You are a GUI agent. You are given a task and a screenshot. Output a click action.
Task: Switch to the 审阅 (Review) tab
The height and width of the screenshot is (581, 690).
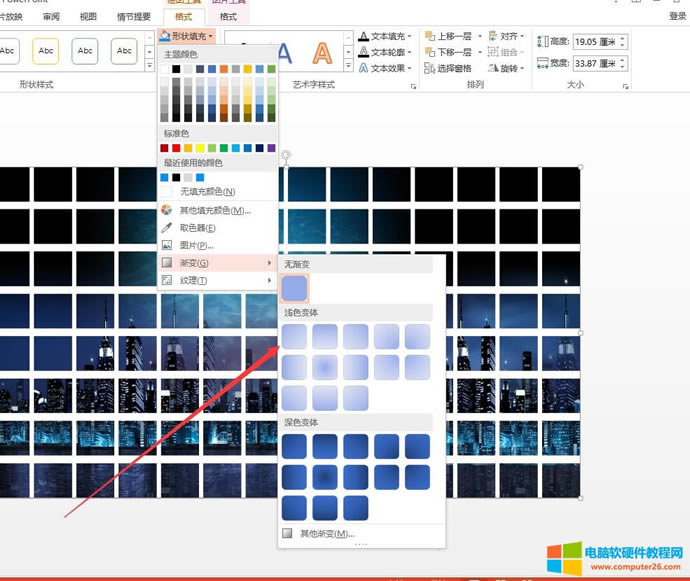(51, 17)
